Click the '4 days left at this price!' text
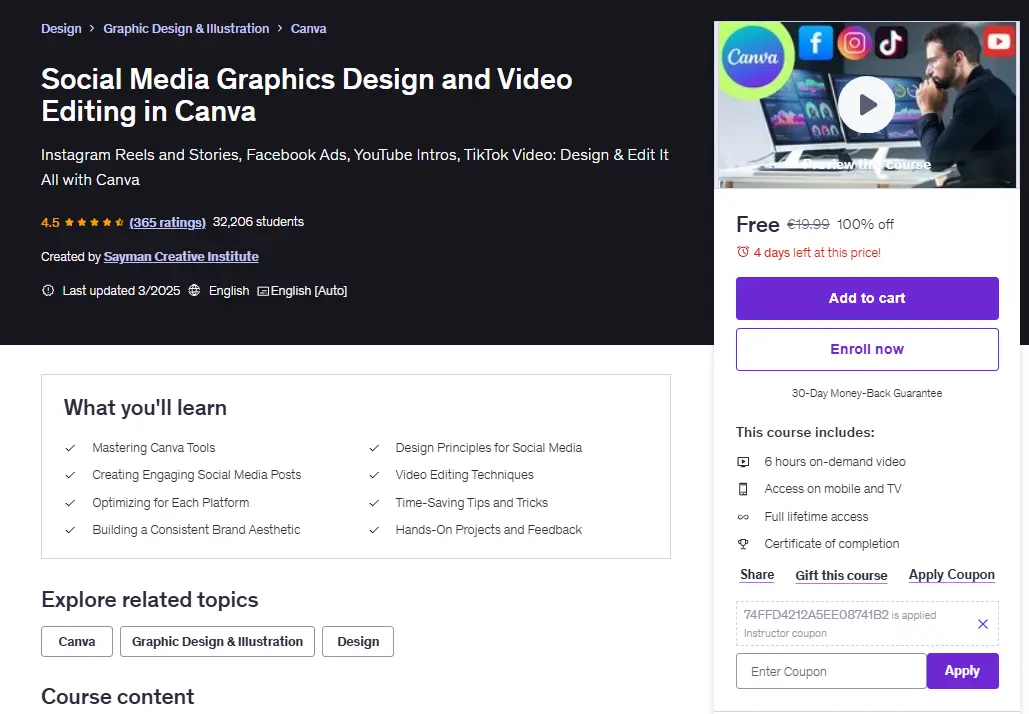This screenshot has width=1029, height=714. [x=817, y=253]
